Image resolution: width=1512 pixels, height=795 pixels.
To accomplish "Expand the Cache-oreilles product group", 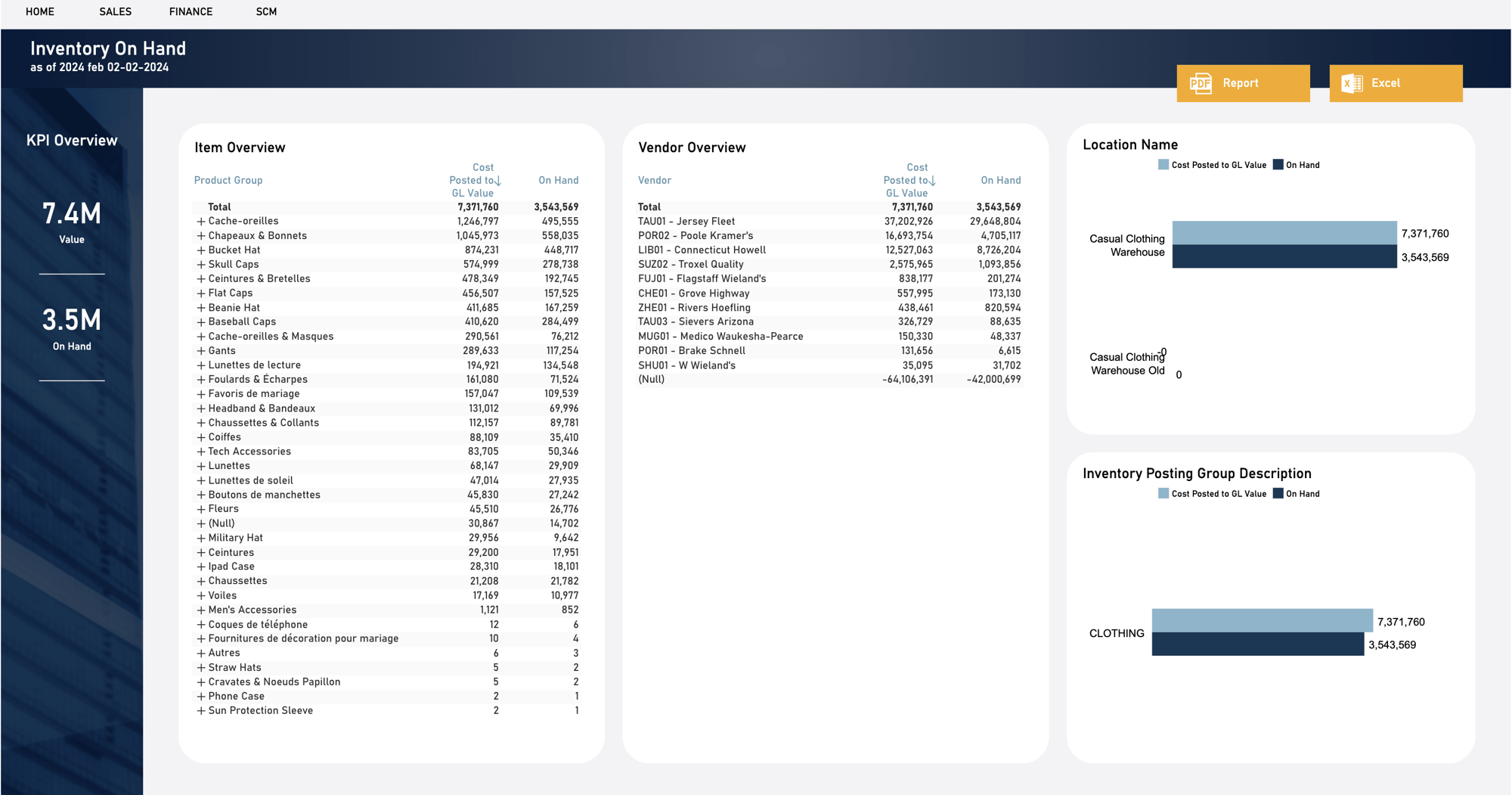I will click(x=201, y=222).
